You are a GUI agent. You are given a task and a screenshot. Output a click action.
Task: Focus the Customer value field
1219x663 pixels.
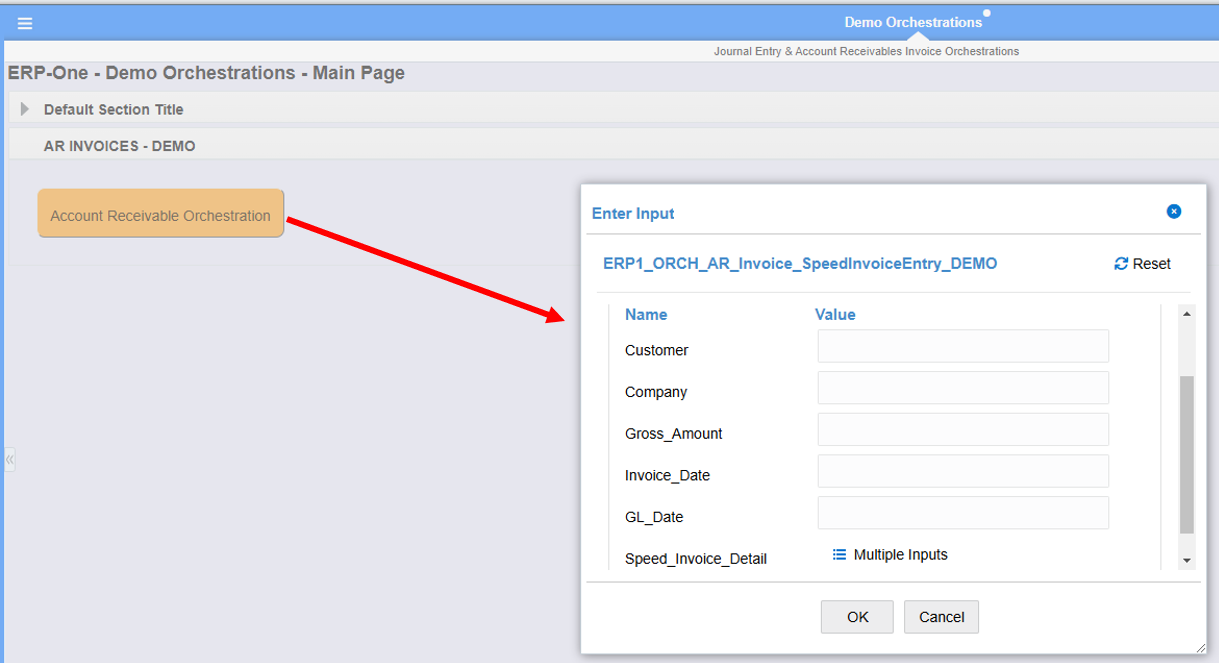(x=963, y=346)
